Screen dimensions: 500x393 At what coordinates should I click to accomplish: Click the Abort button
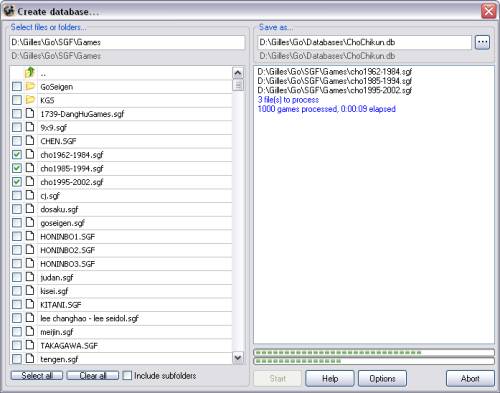470,379
